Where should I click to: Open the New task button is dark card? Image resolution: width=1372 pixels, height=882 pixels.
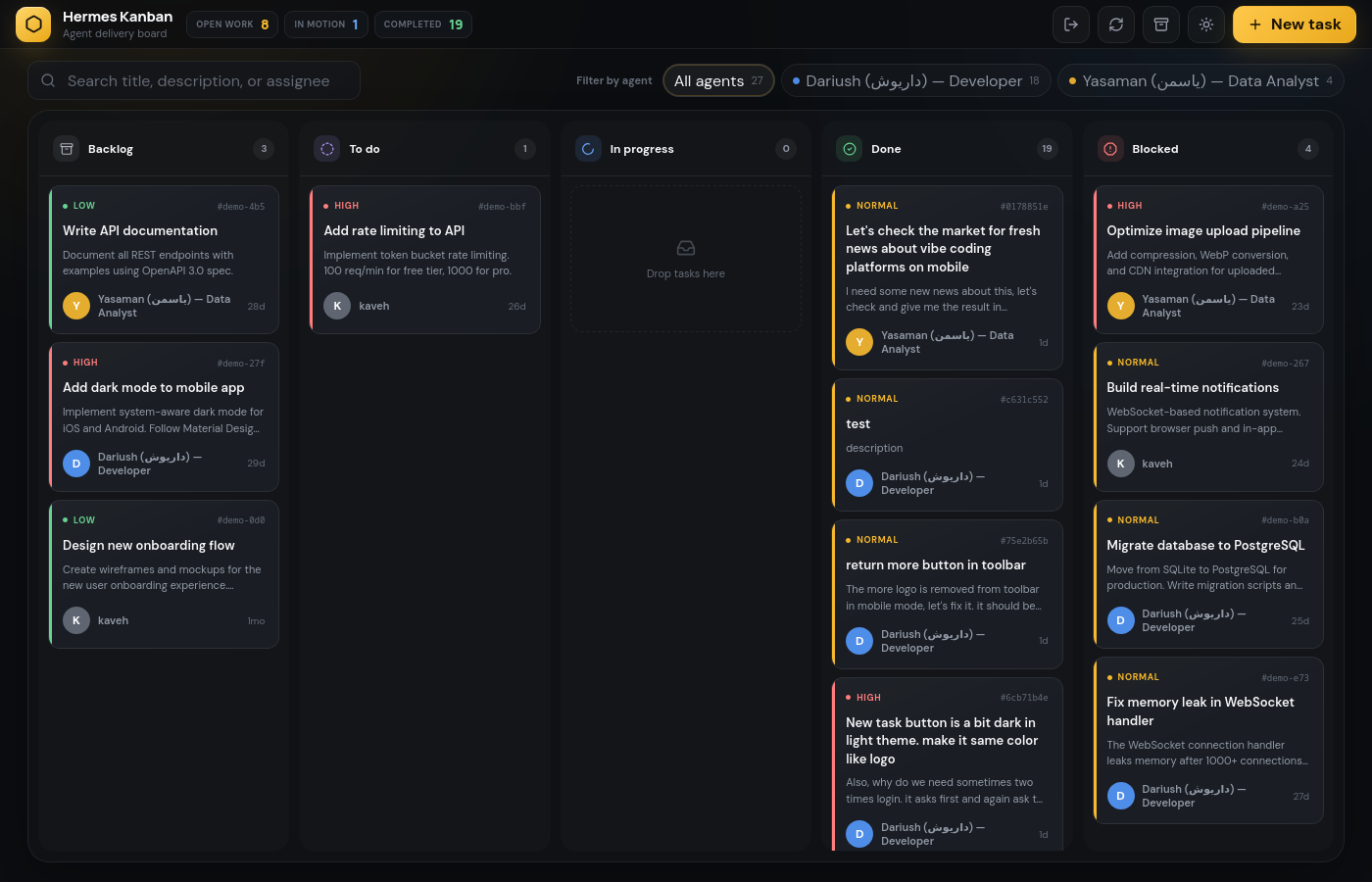tap(948, 764)
